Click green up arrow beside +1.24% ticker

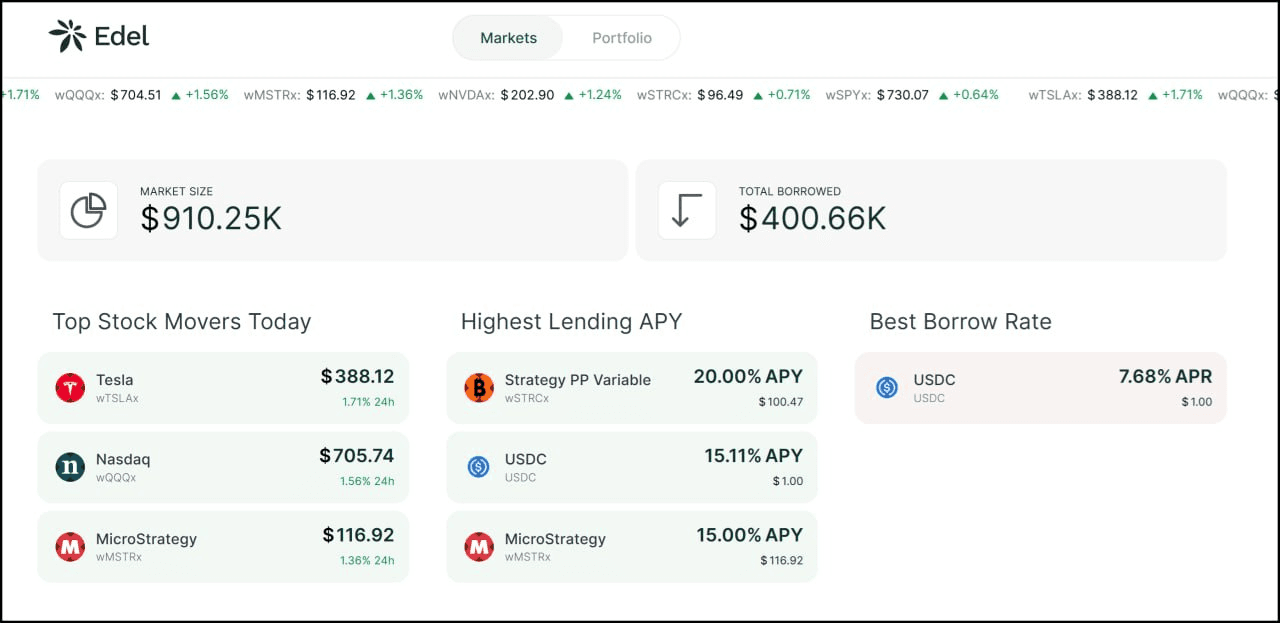pyautogui.click(x=569, y=96)
